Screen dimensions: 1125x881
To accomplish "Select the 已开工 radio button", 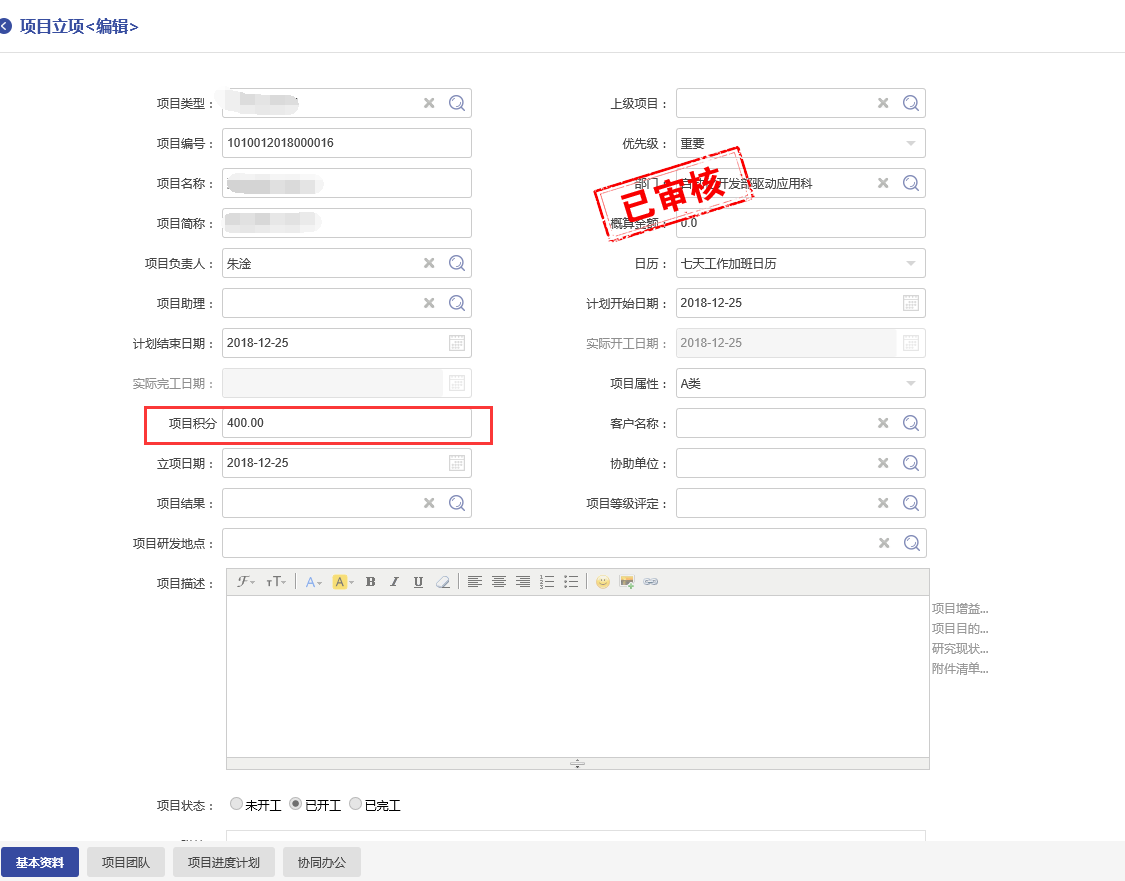I will pos(295,804).
